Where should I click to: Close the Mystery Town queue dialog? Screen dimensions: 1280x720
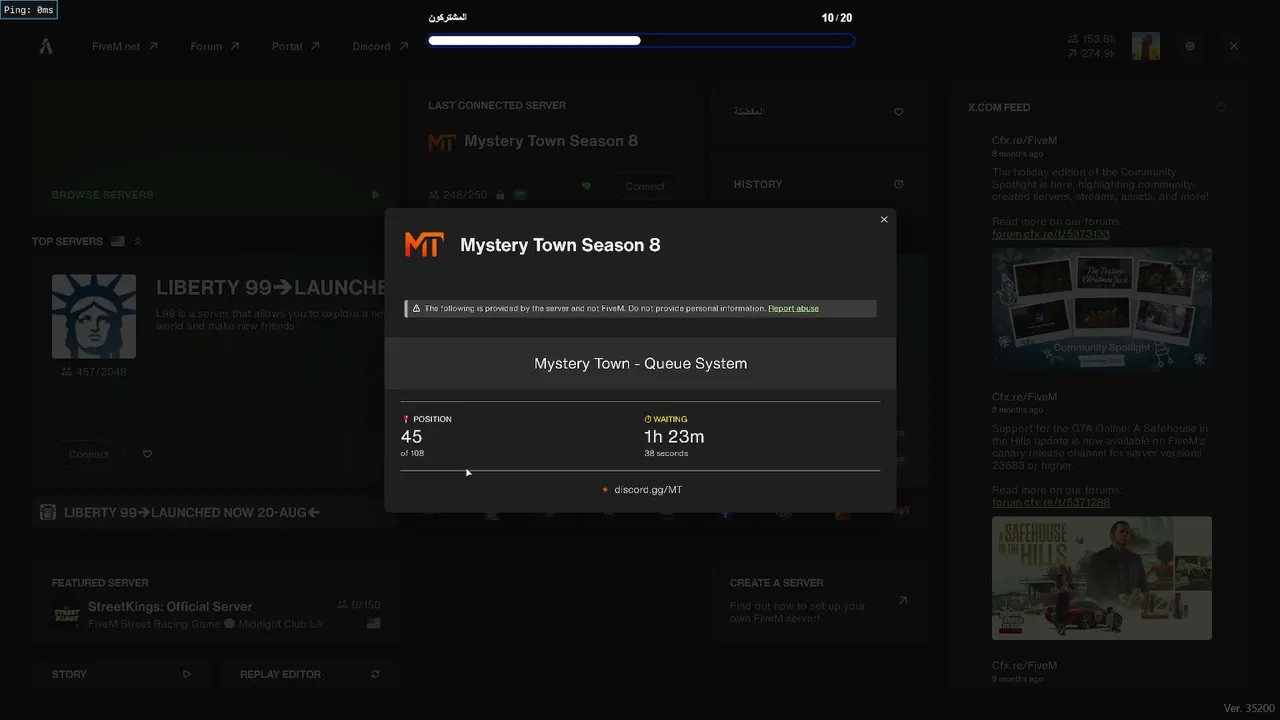(x=884, y=220)
